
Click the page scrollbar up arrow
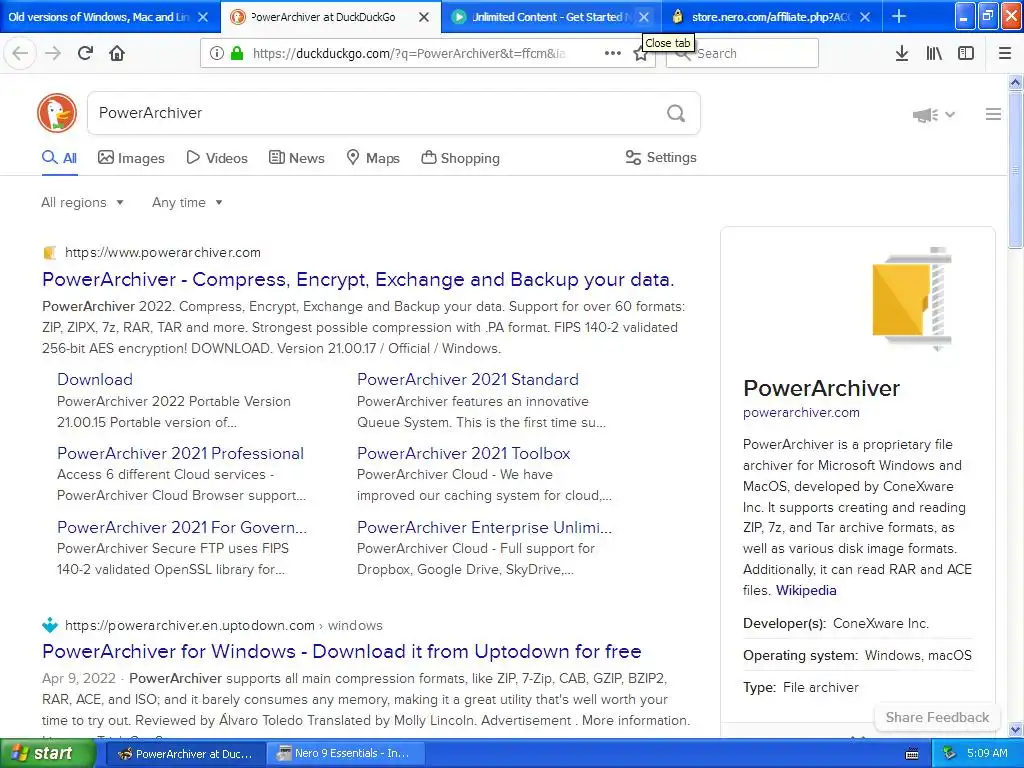tap(1016, 83)
